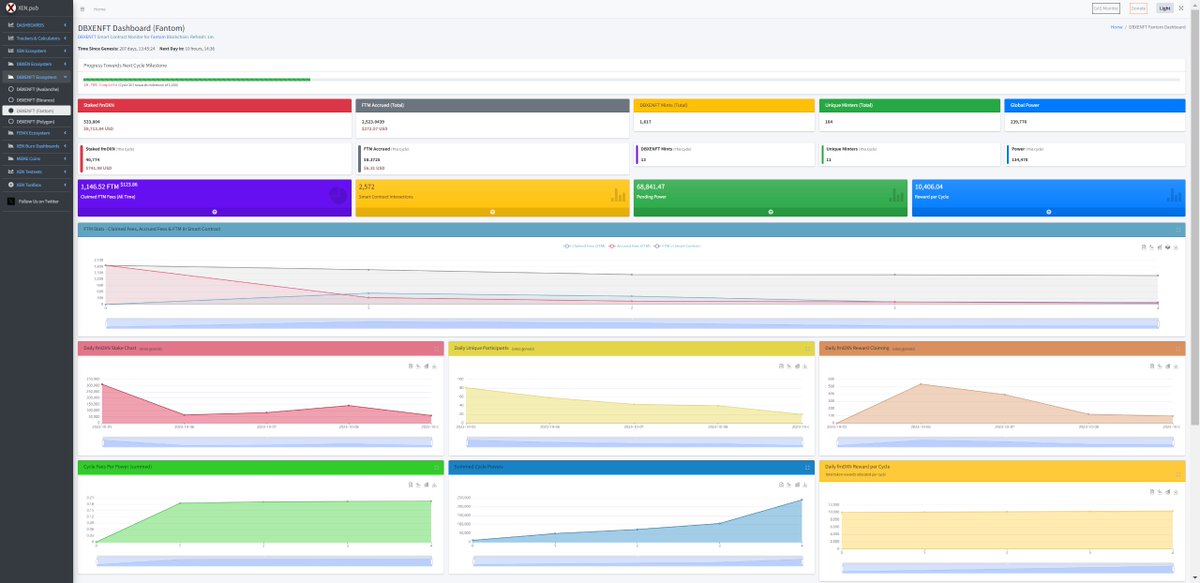Expand details on the Staked fmDXN card chevron
Viewport: 1200px width, 583px height.
[214, 211]
